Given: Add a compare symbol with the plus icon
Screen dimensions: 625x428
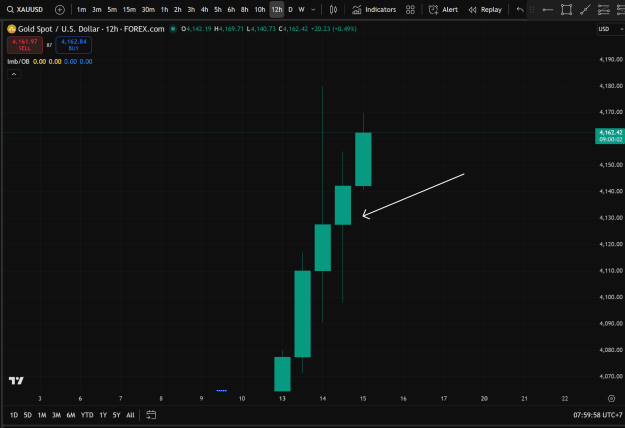Looking at the screenshot, I should (x=60, y=10).
